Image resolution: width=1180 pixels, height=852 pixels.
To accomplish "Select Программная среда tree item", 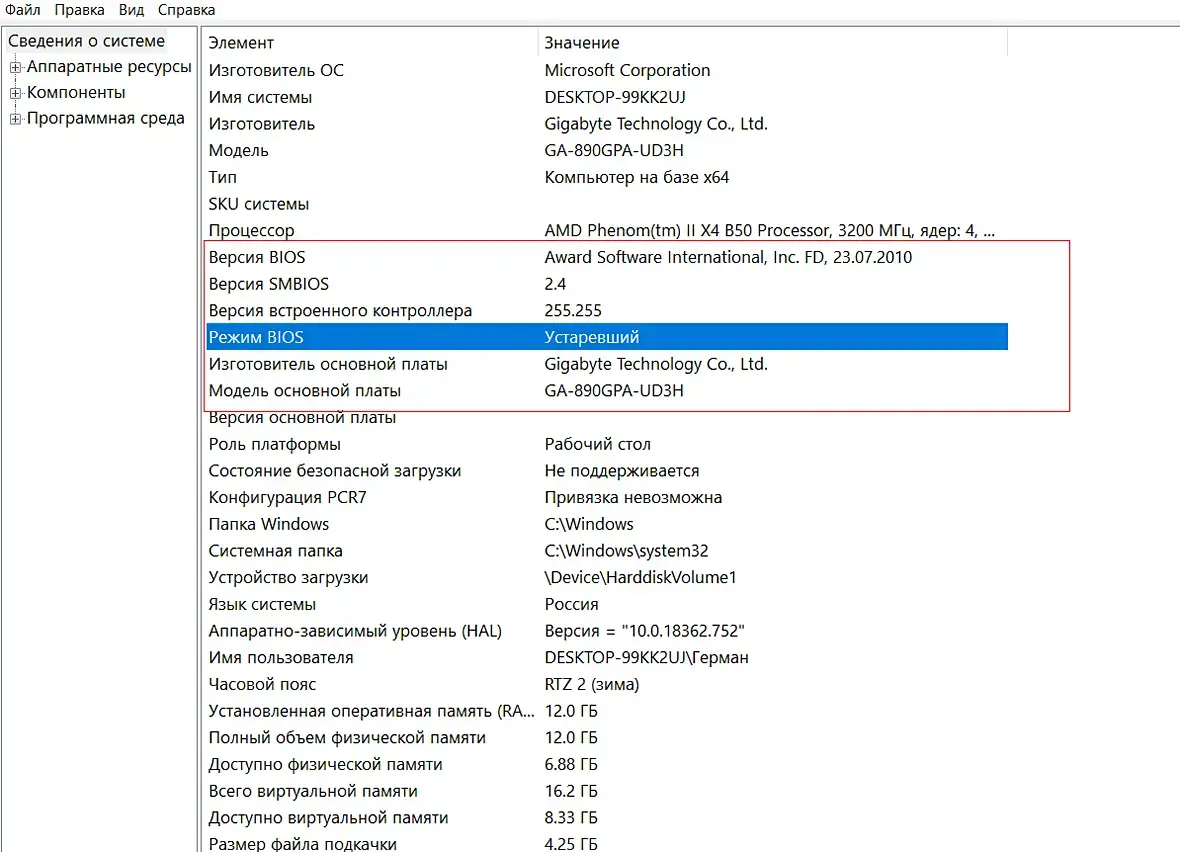I will [x=105, y=118].
